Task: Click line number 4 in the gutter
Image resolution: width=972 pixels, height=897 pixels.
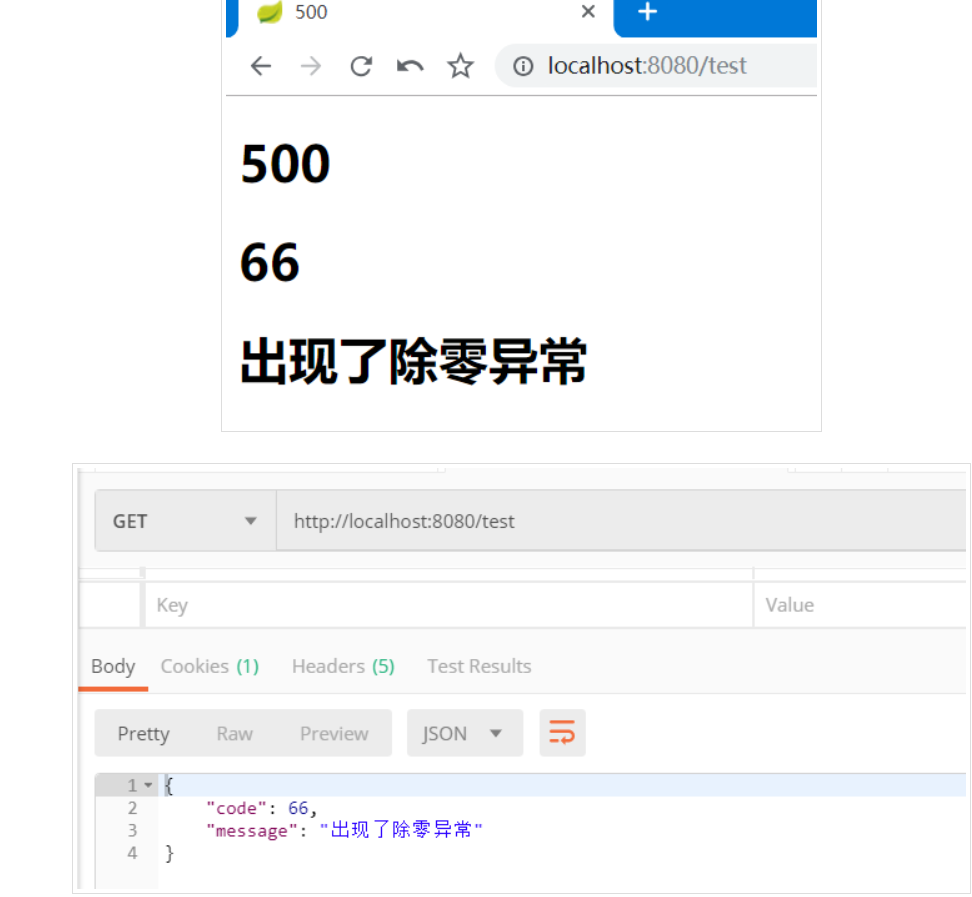Action: (132, 853)
